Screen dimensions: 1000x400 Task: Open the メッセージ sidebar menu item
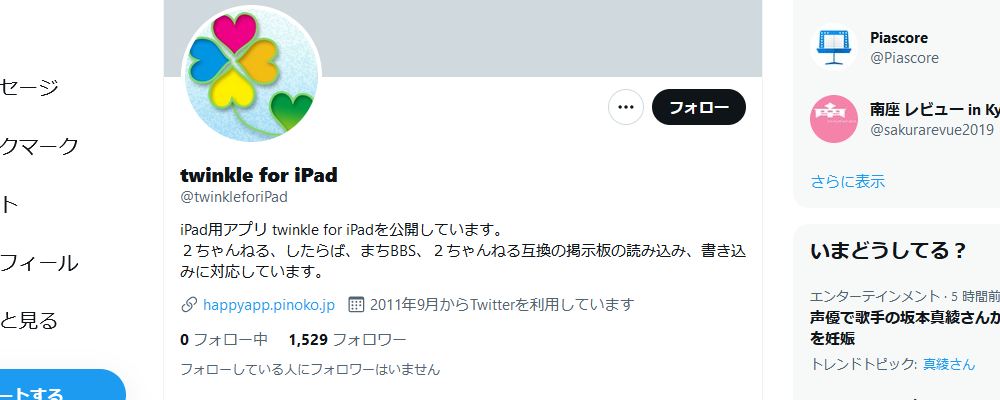[x=29, y=87]
